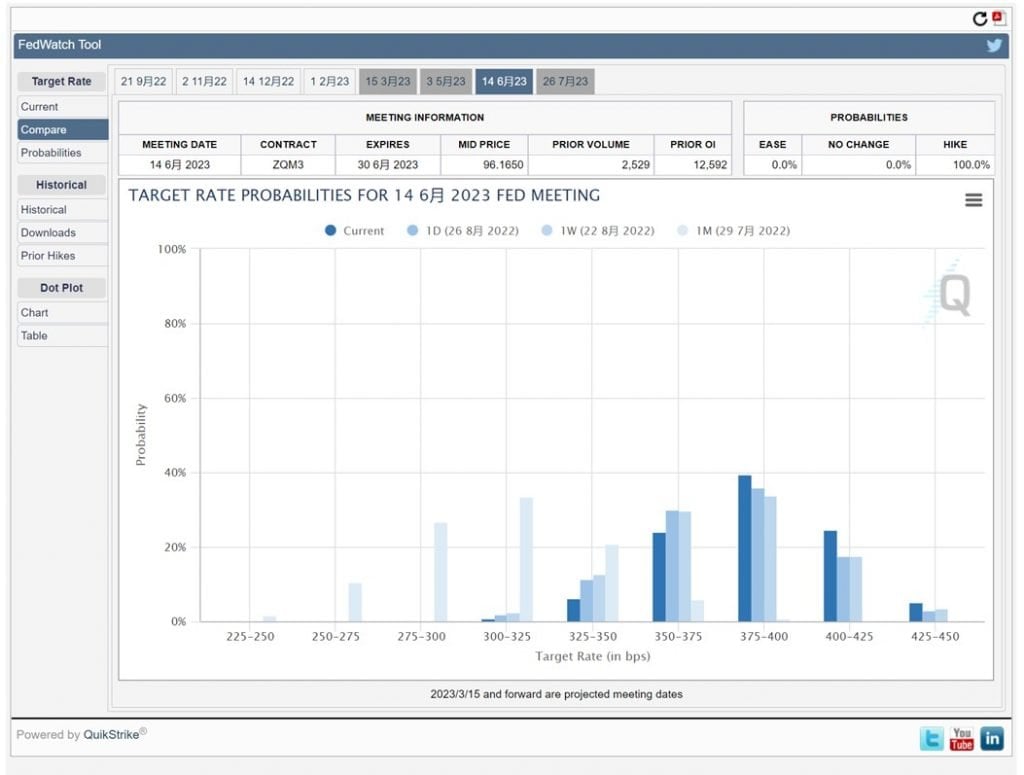Click the expiry date 30 6月 2023
The width and height of the screenshot is (1024, 775).
pos(388,165)
